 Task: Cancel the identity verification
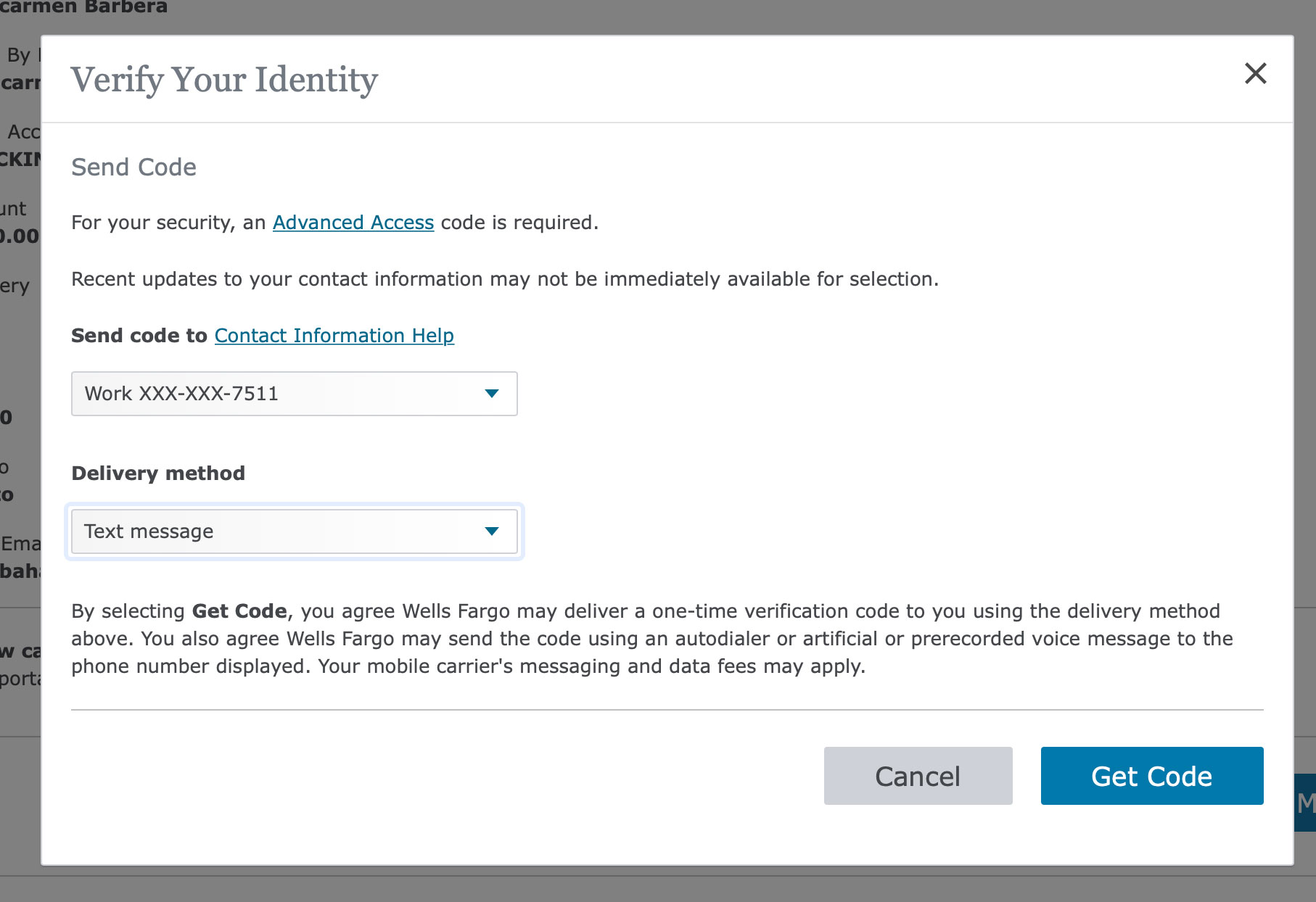click(x=918, y=776)
